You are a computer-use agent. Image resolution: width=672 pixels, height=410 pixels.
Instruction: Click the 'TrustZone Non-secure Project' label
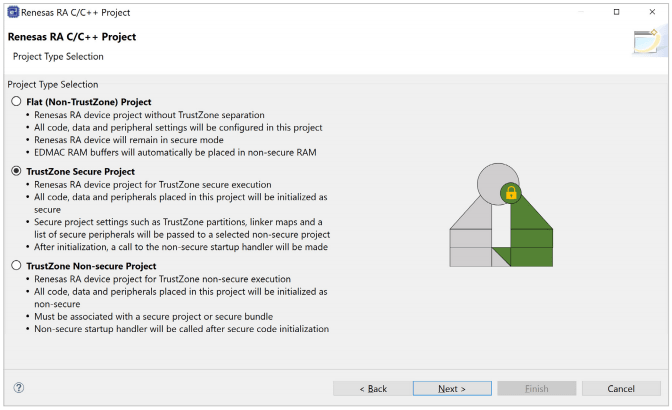[91, 266]
